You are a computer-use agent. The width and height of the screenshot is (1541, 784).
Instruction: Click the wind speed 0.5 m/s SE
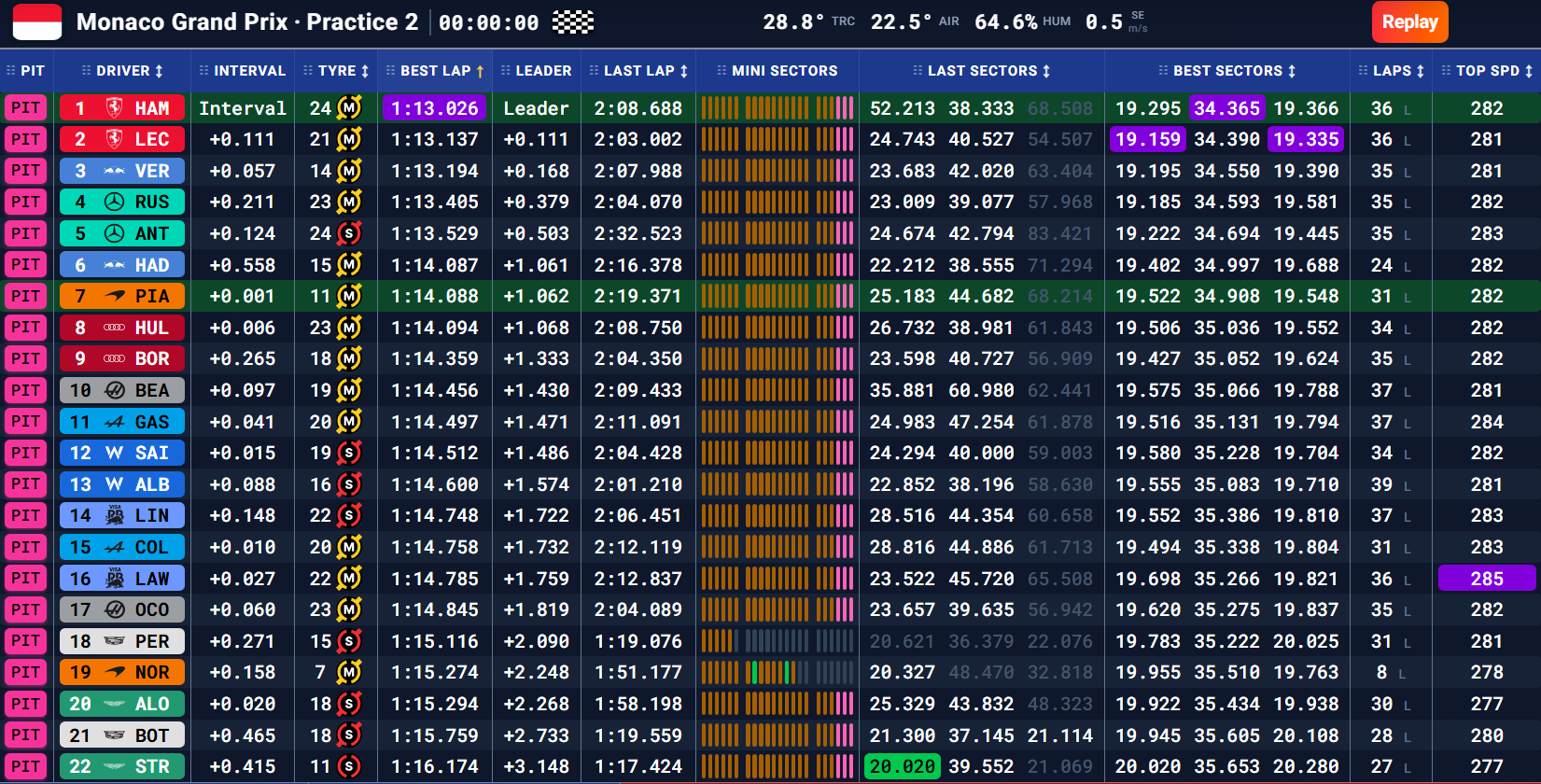point(1116,21)
